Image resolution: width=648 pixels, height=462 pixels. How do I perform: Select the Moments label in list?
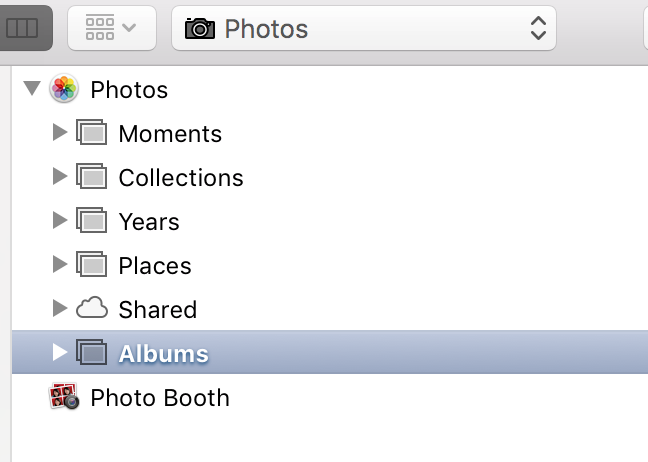coord(170,133)
